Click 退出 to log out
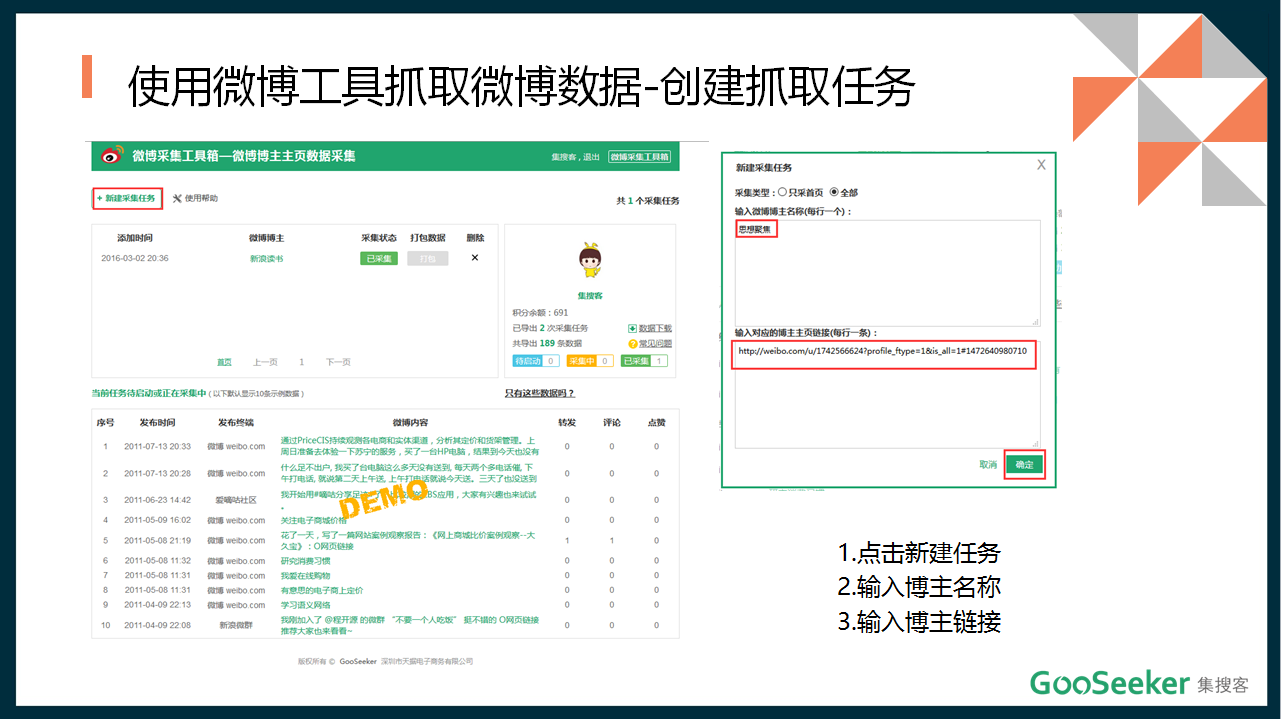 point(592,157)
